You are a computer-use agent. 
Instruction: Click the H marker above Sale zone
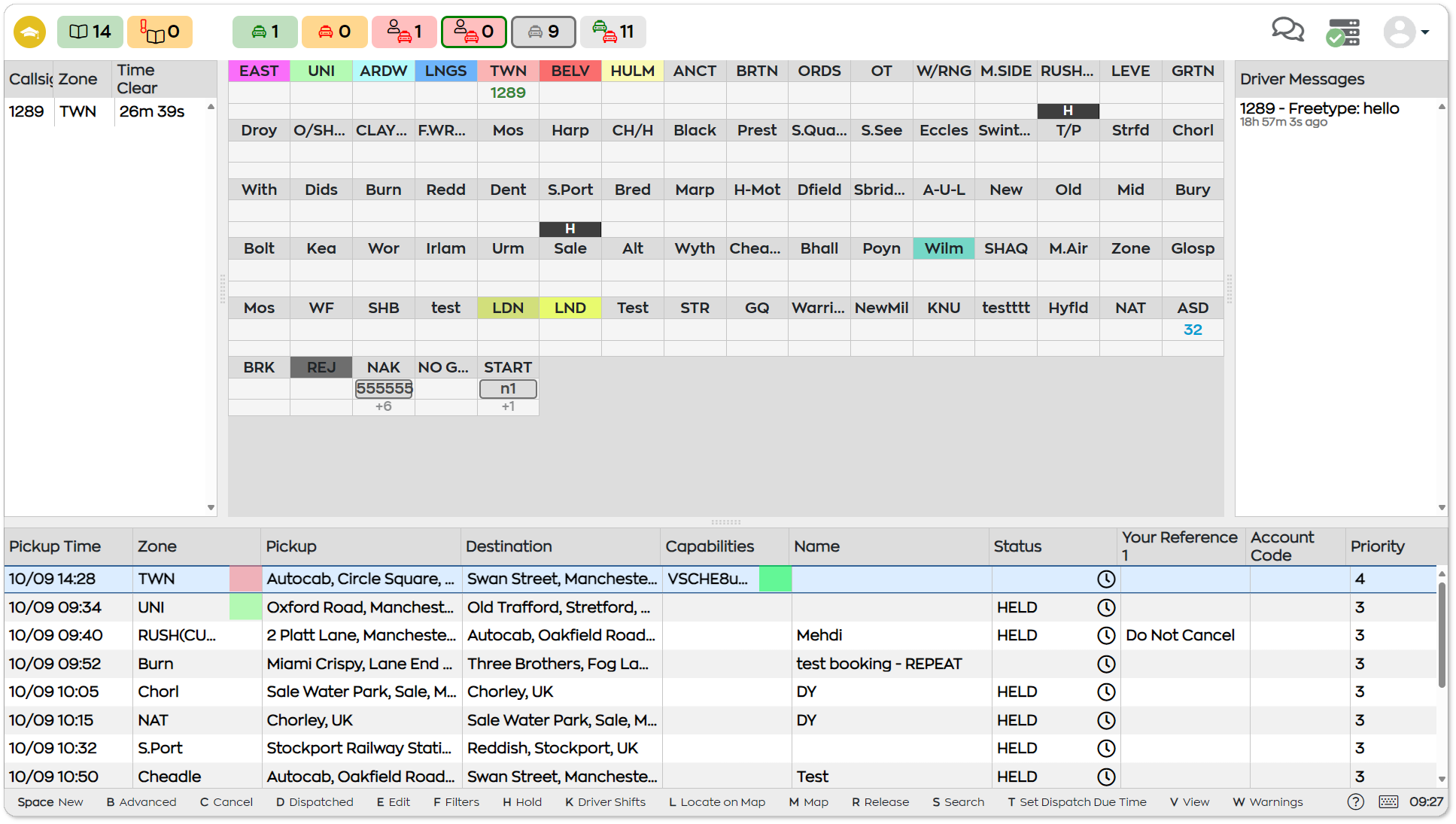(570, 229)
